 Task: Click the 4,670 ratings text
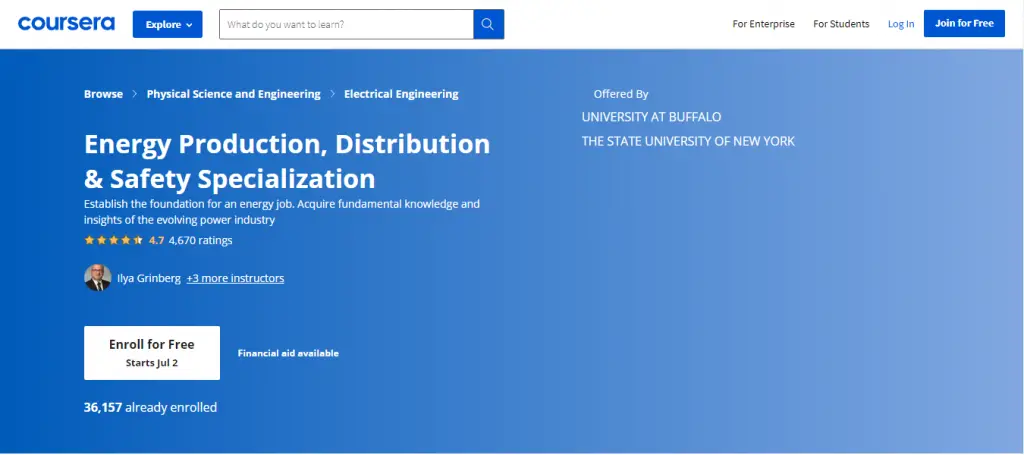tap(200, 240)
